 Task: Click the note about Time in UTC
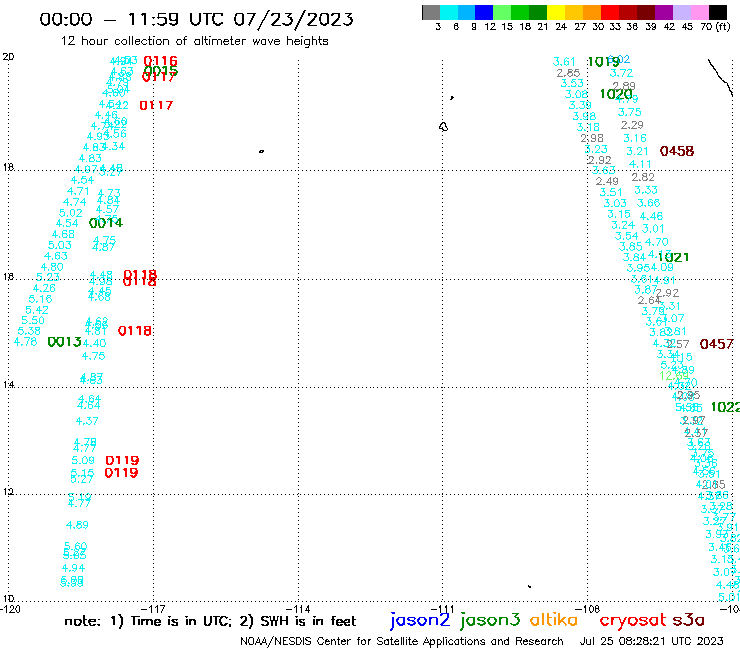pyautogui.click(x=210, y=621)
